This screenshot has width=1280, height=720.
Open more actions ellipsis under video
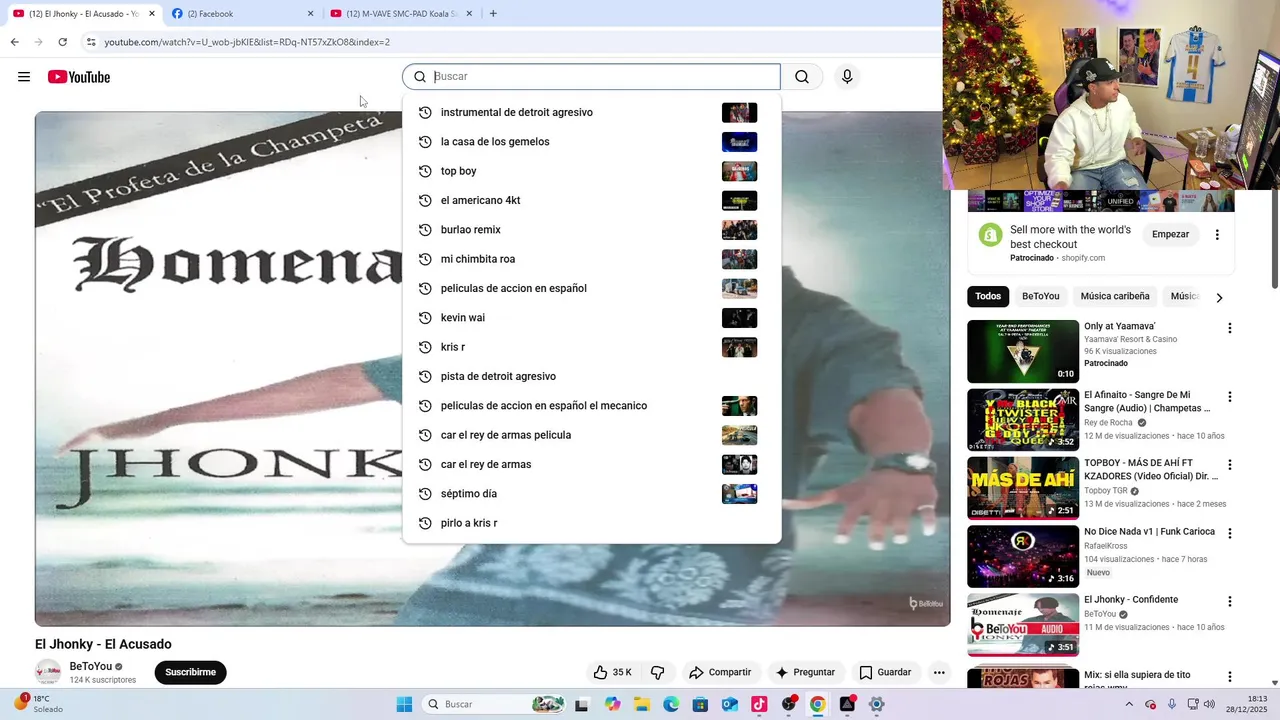(939, 672)
